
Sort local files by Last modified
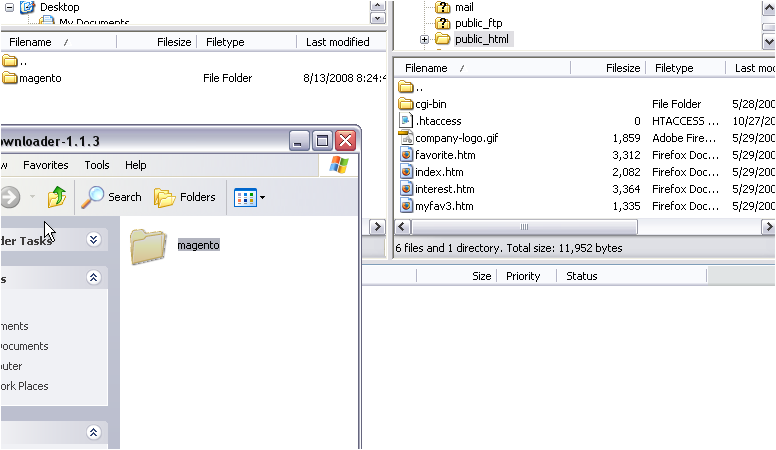337,42
